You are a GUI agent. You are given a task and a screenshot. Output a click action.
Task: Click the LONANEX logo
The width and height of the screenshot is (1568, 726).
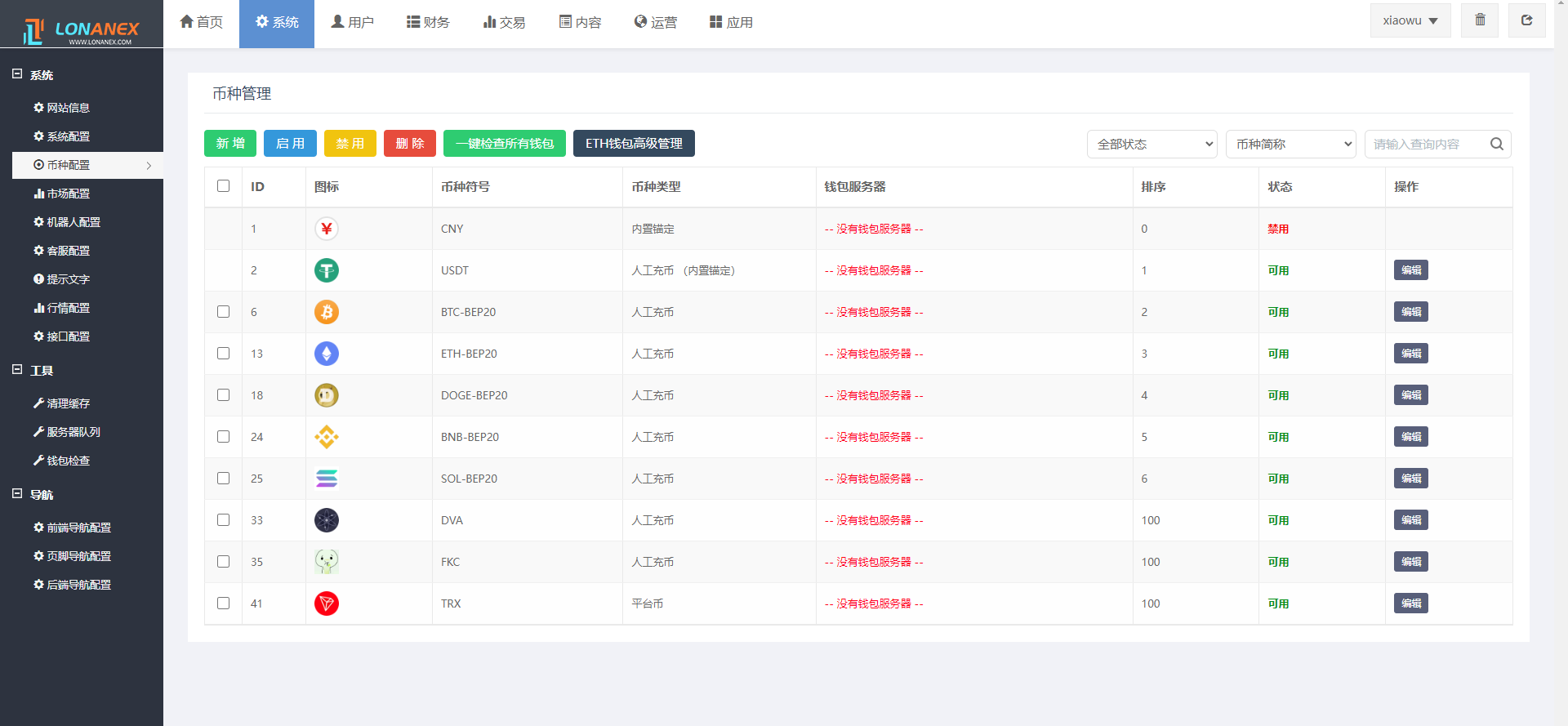[82, 31]
